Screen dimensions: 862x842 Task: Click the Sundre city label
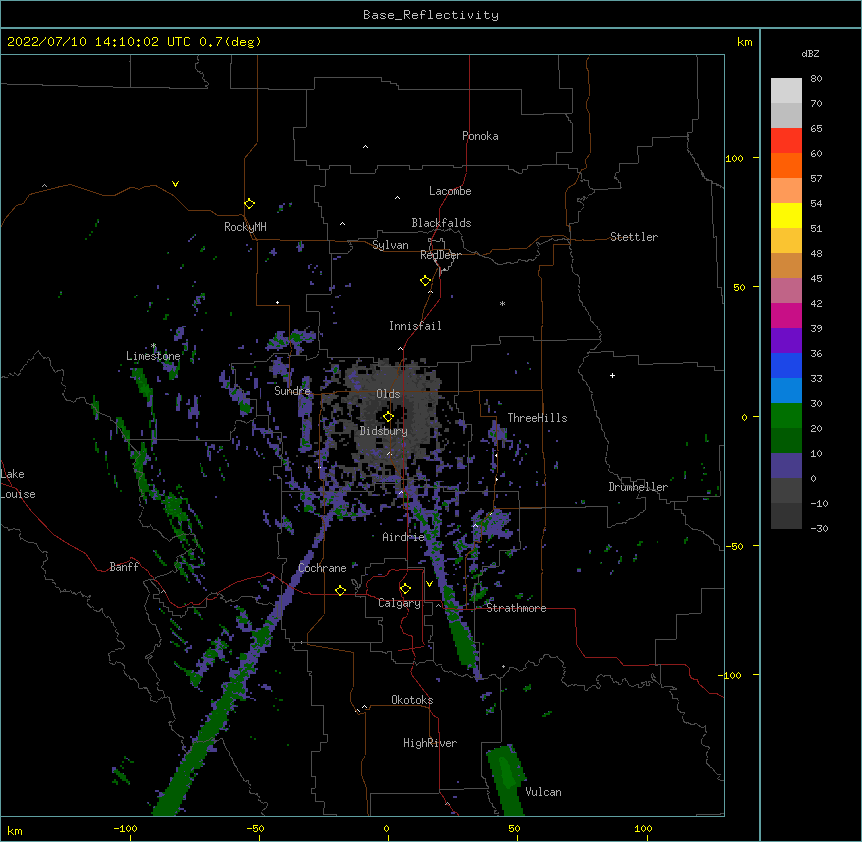292,391
